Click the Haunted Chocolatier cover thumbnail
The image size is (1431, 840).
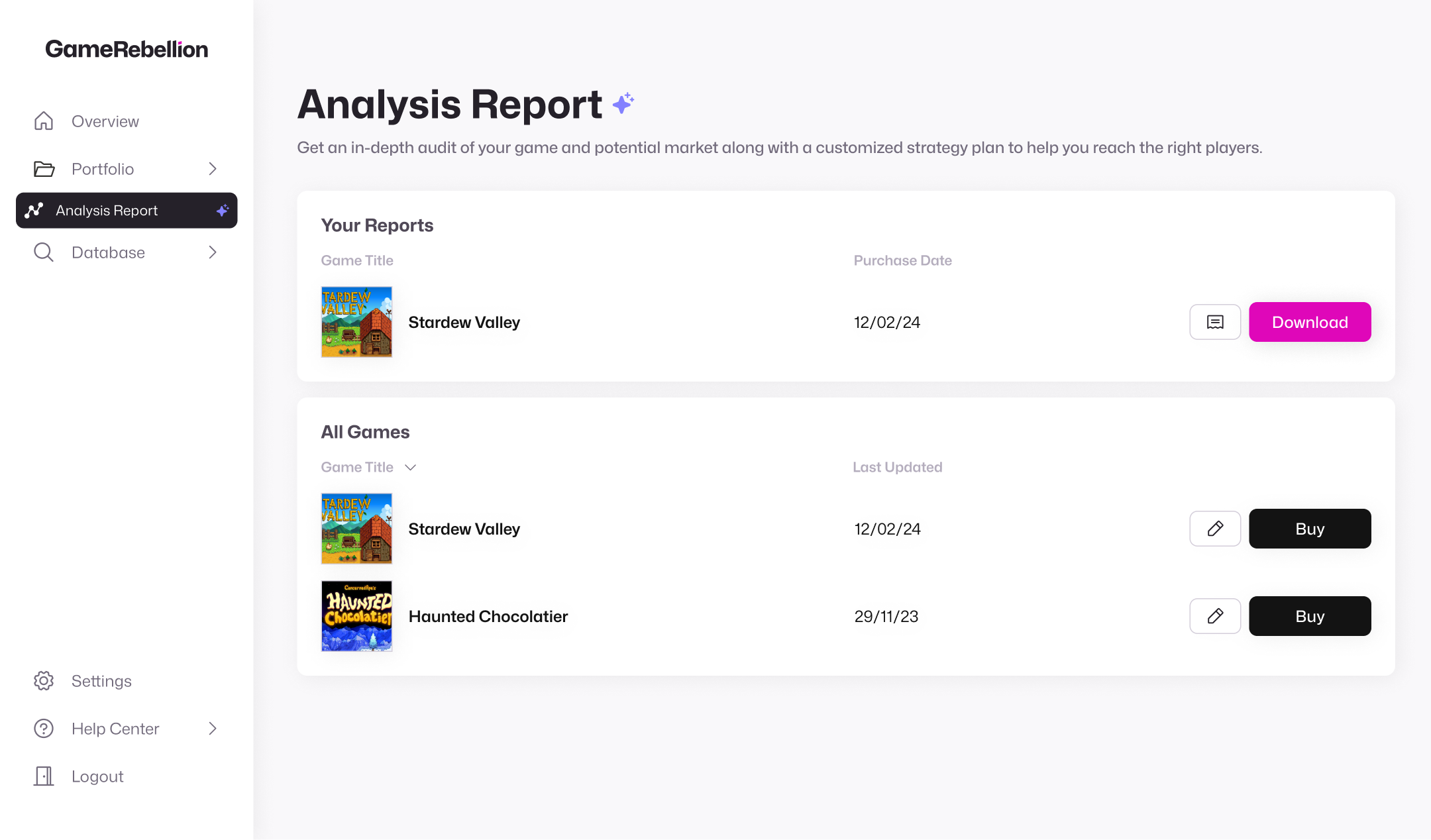(356, 616)
